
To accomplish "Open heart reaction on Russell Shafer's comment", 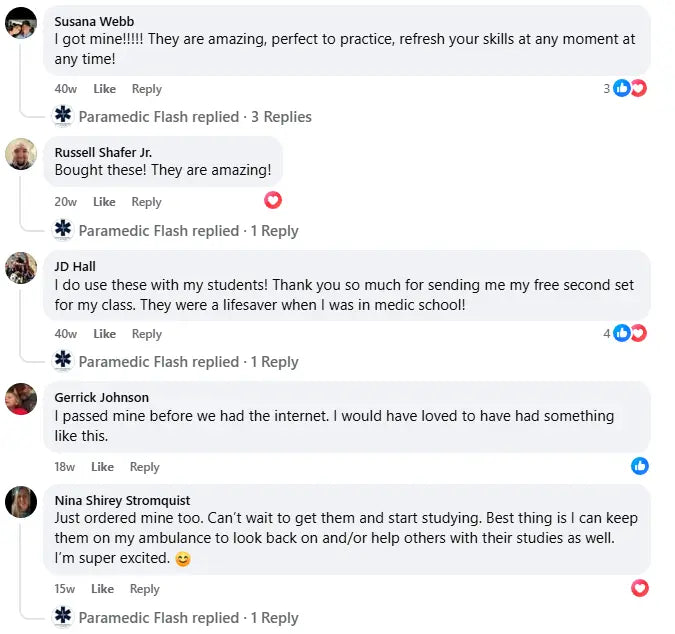I will pyautogui.click(x=273, y=200).
